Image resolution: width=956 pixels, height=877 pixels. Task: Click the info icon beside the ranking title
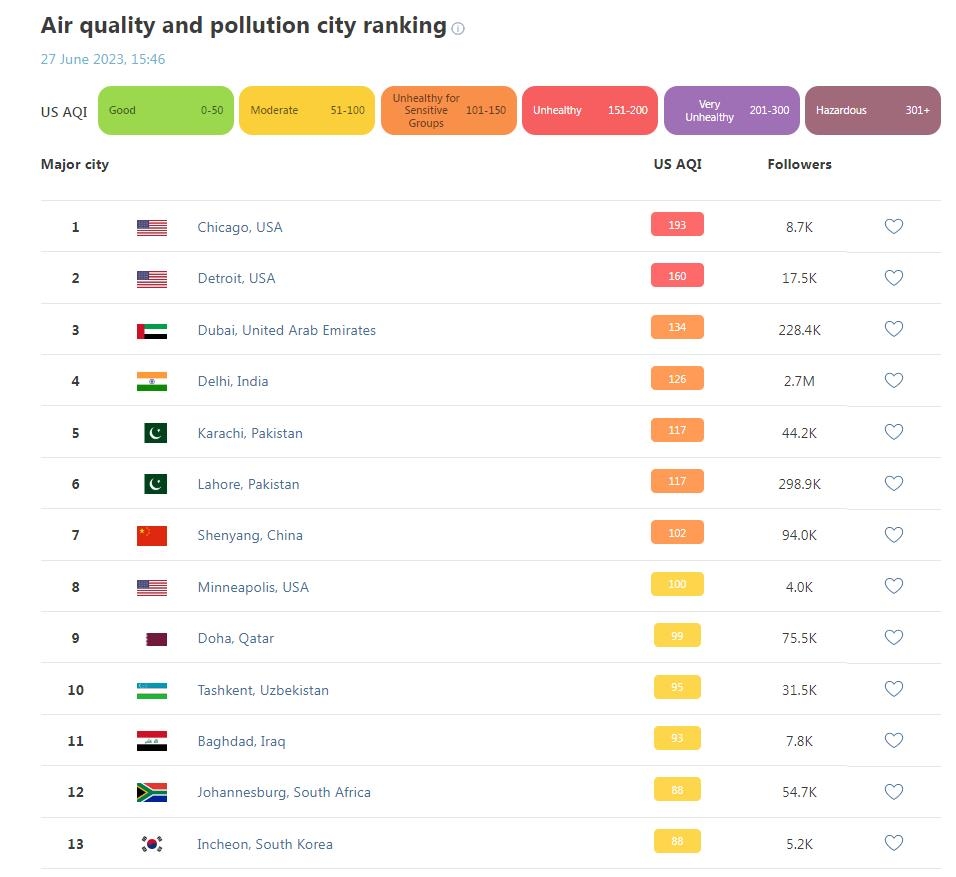pos(458,28)
